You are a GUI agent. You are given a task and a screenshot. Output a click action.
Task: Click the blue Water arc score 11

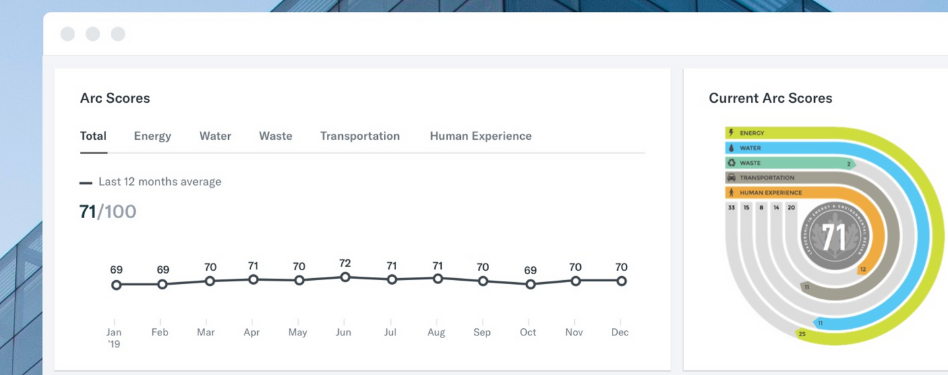pyautogui.click(x=820, y=324)
